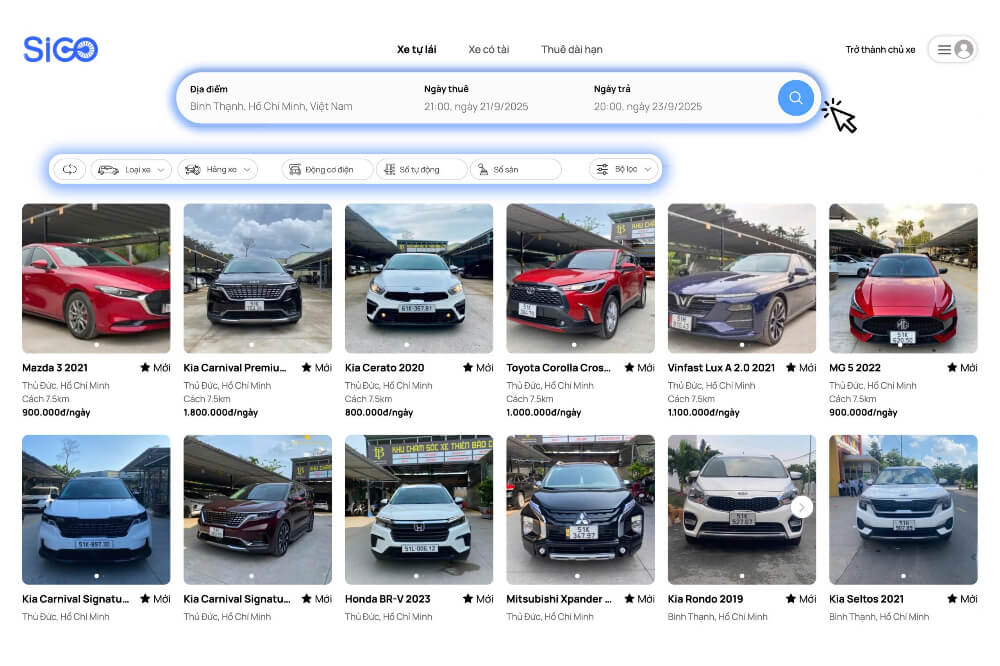Open the Bộ lọc filter dropdown
This screenshot has height=666, width=1000.
tap(624, 170)
